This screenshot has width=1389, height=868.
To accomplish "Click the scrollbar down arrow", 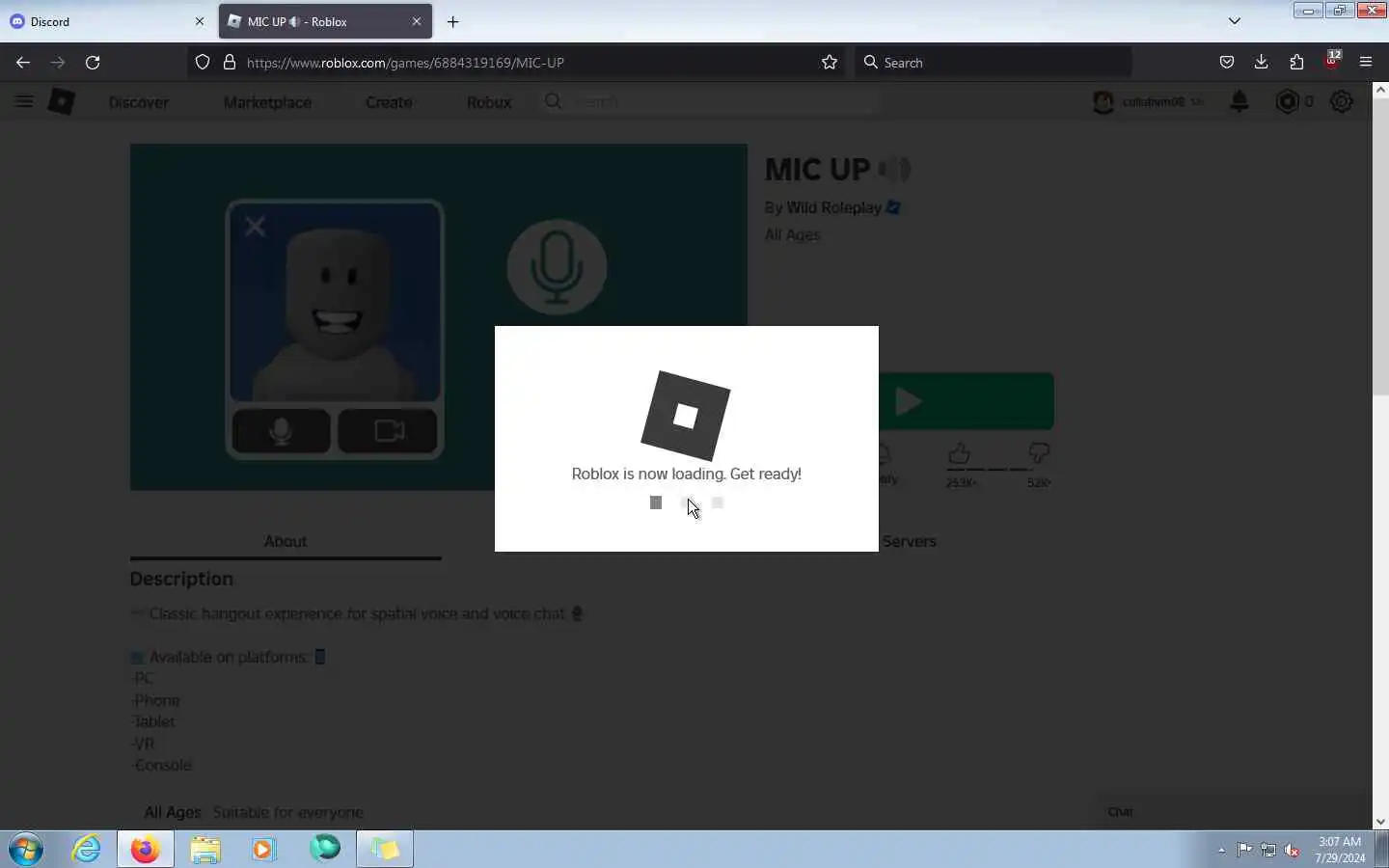I will [1380, 822].
